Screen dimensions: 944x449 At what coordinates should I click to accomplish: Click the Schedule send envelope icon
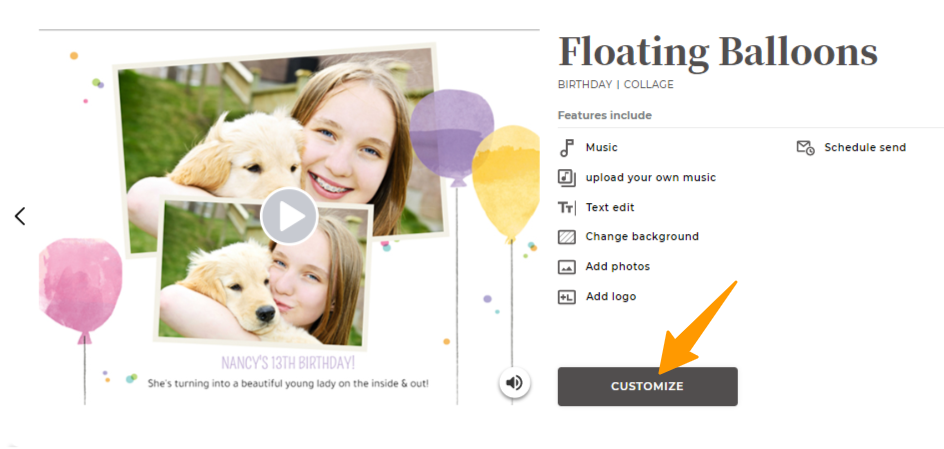[x=806, y=147]
